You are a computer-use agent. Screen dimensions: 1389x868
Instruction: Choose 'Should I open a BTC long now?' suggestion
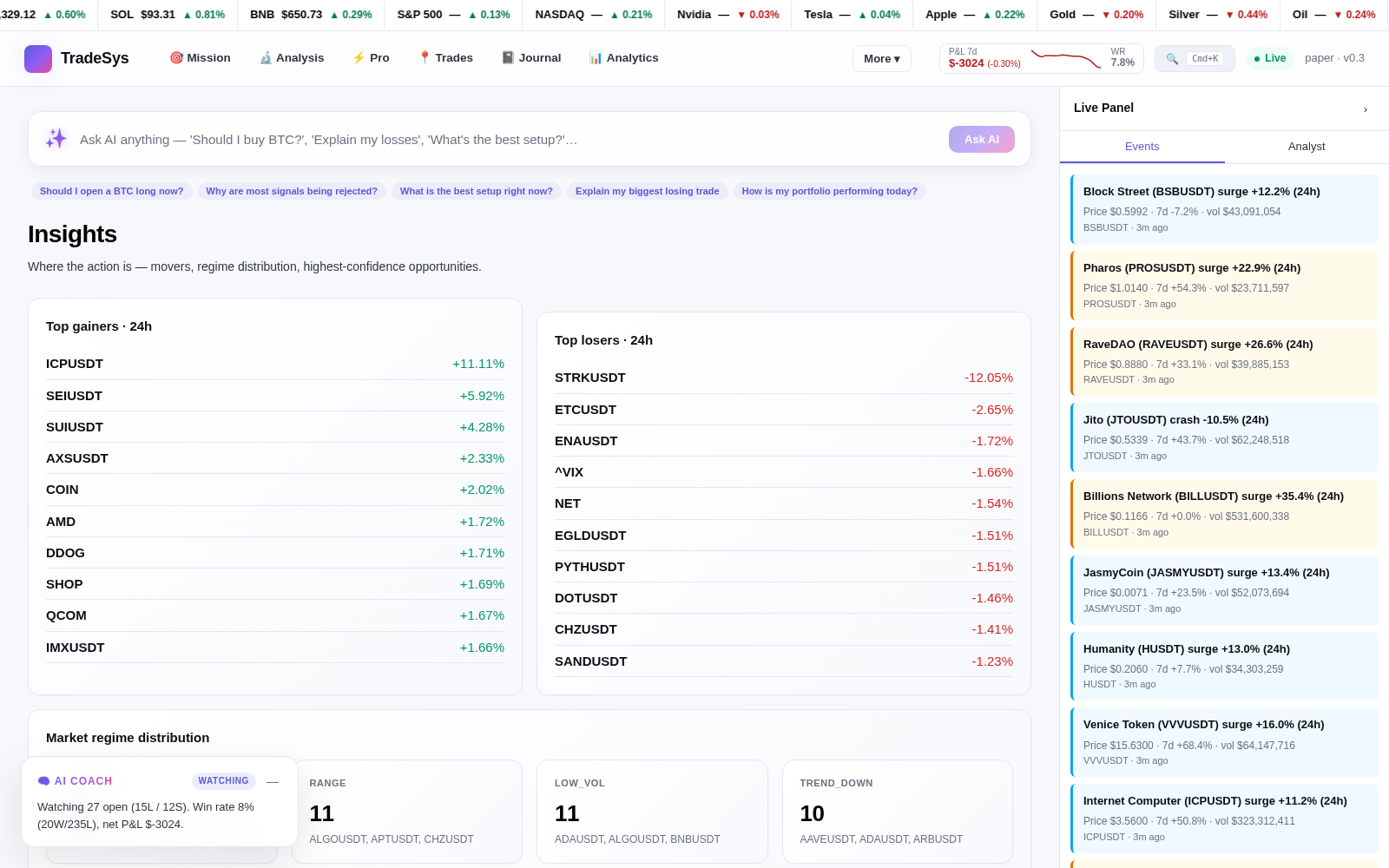point(112,191)
